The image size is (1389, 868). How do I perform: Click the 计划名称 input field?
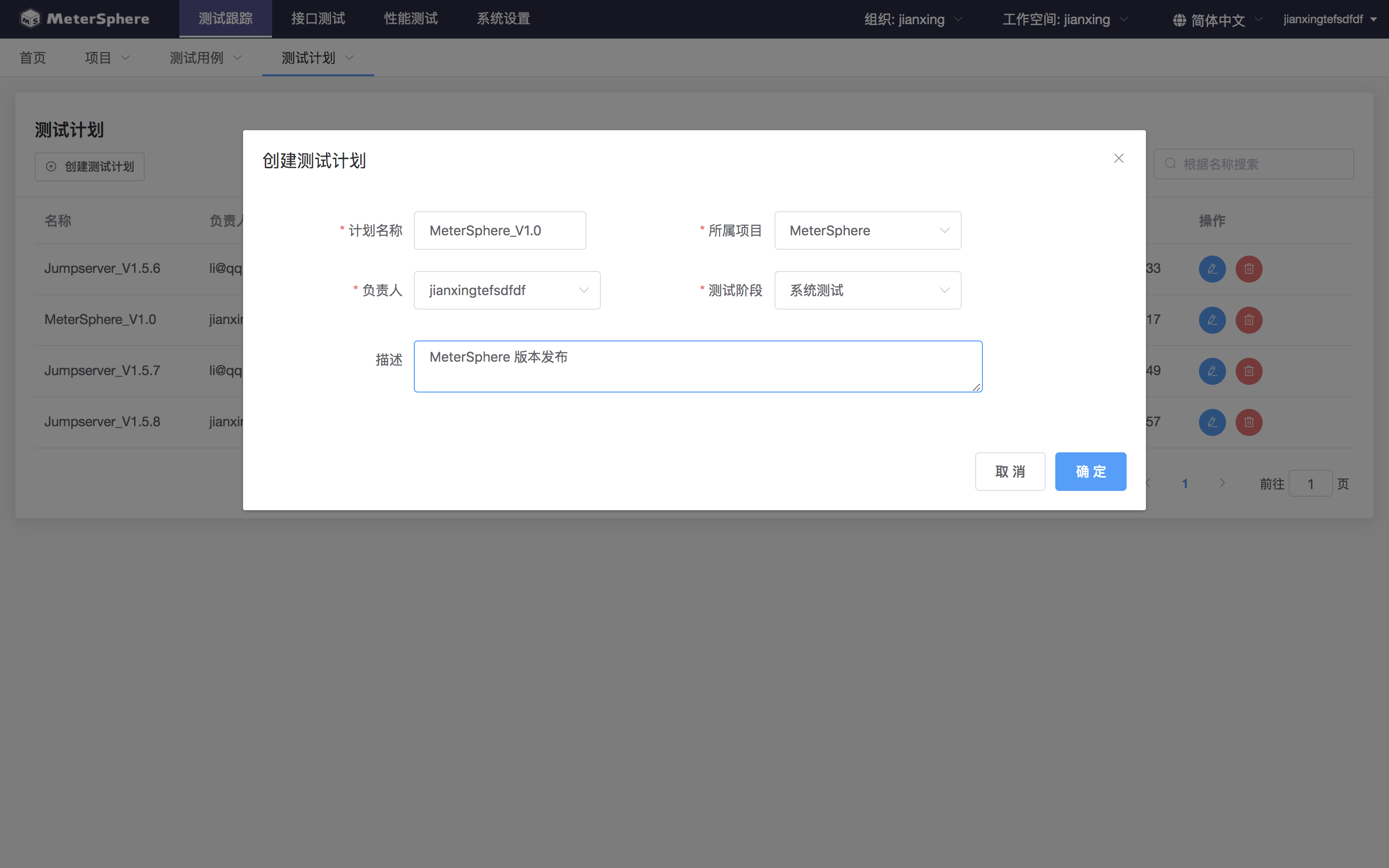pyautogui.click(x=500, y=231)
